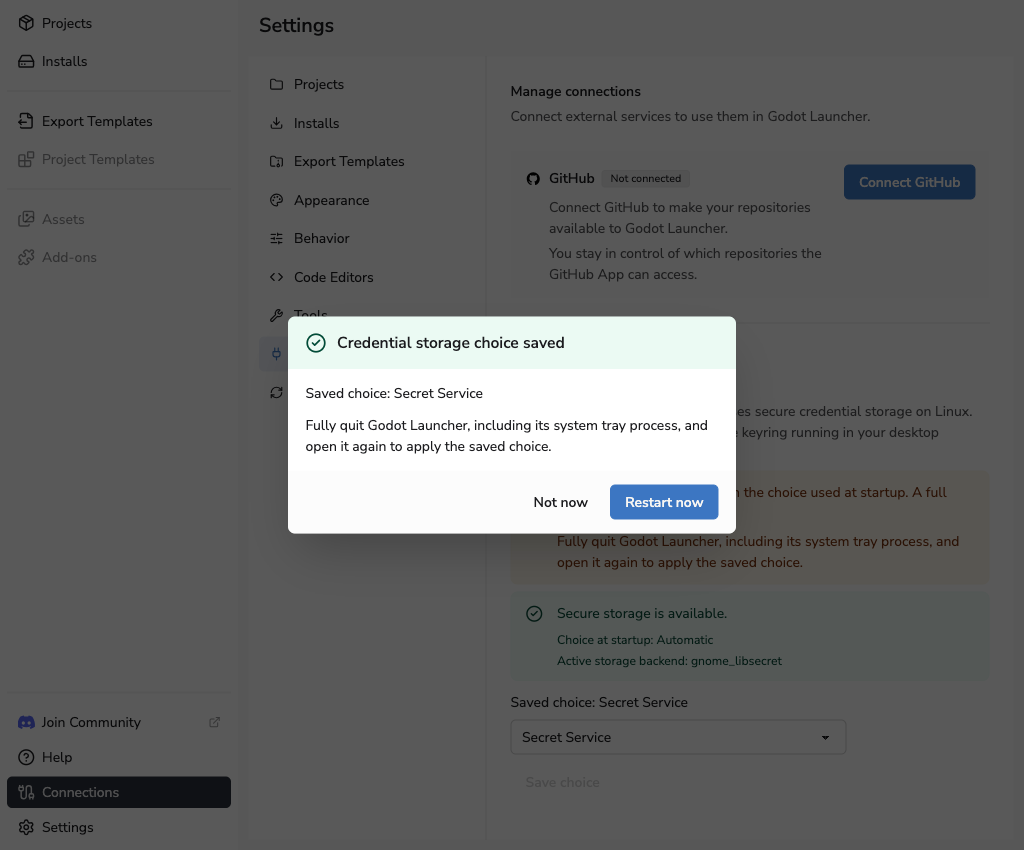Click the 'Credential storage choice saved' title

[x=451, y=343]
